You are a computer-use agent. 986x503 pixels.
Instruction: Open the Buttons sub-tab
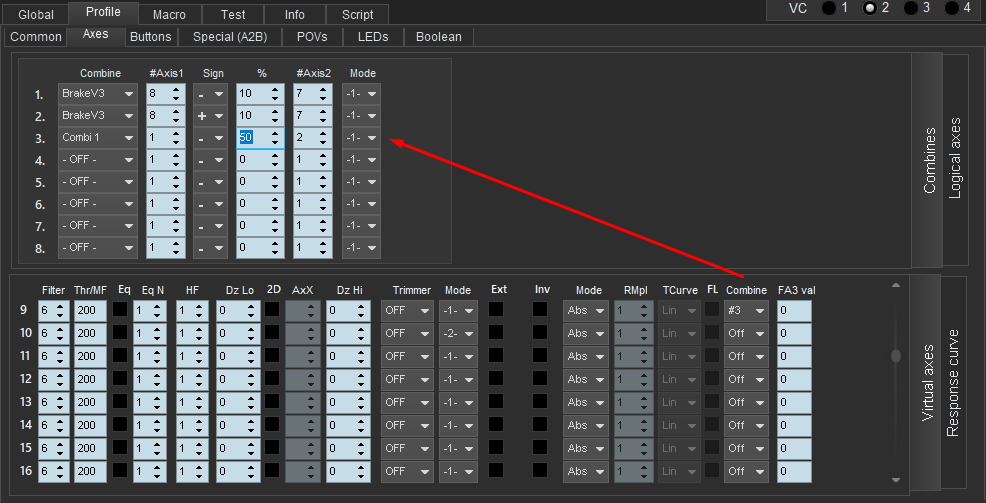pyautogui.click(x=150, y=37)
